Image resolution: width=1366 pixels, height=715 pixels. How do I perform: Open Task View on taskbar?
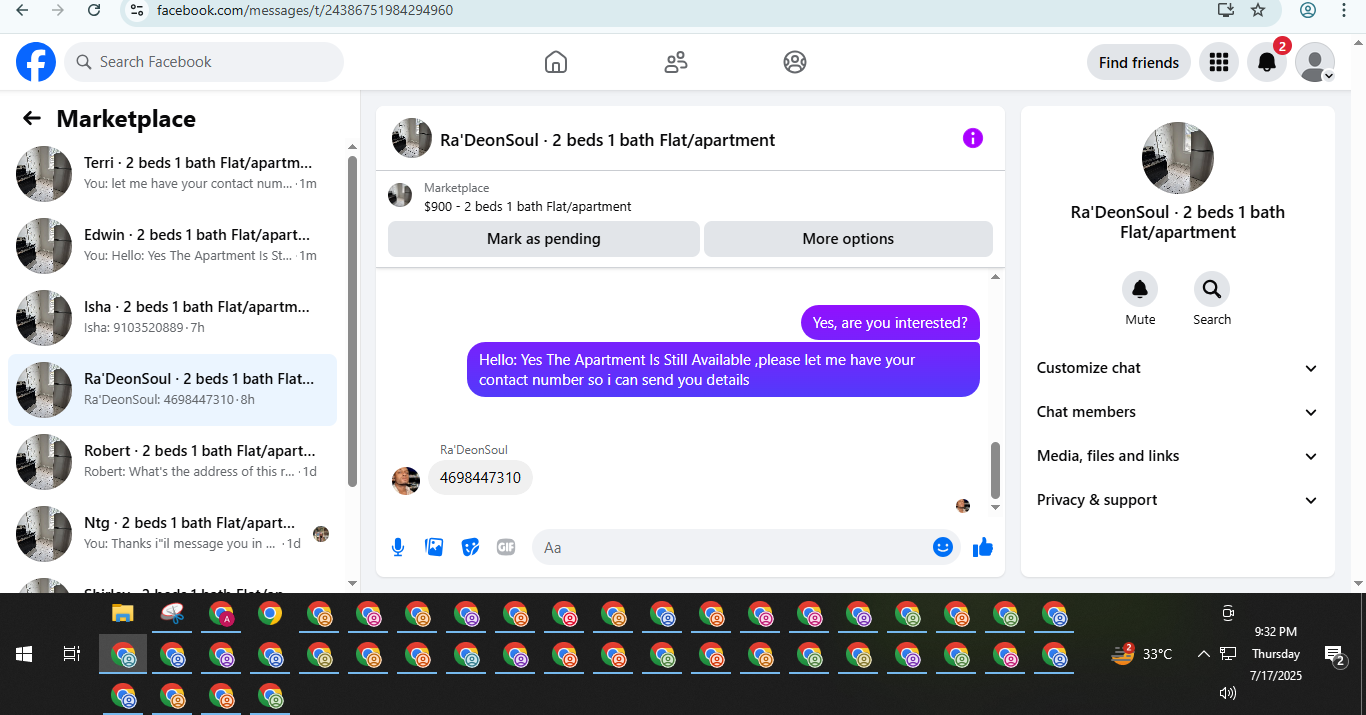(72, 654)
